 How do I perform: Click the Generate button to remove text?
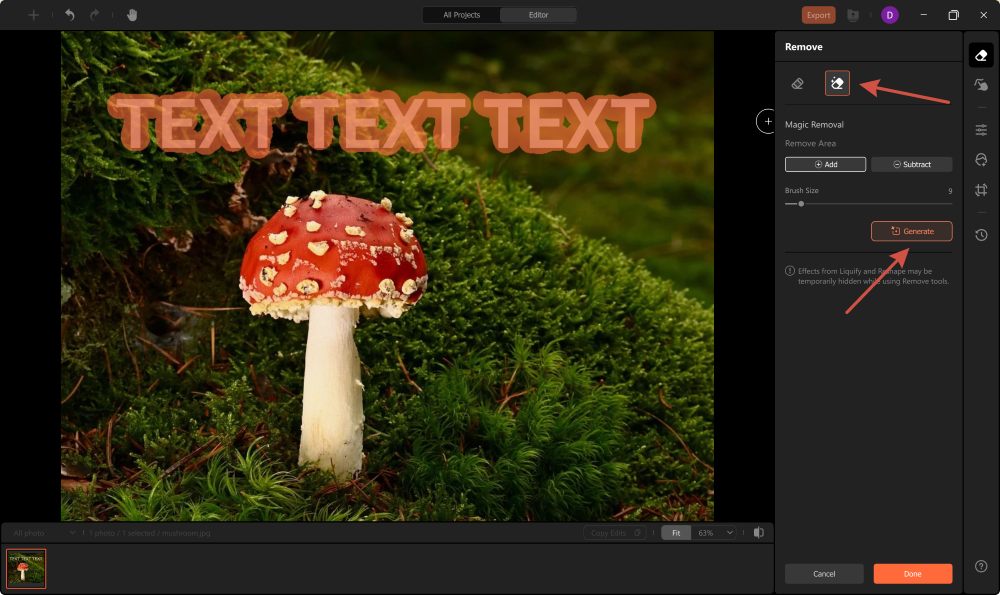[911, 230]
